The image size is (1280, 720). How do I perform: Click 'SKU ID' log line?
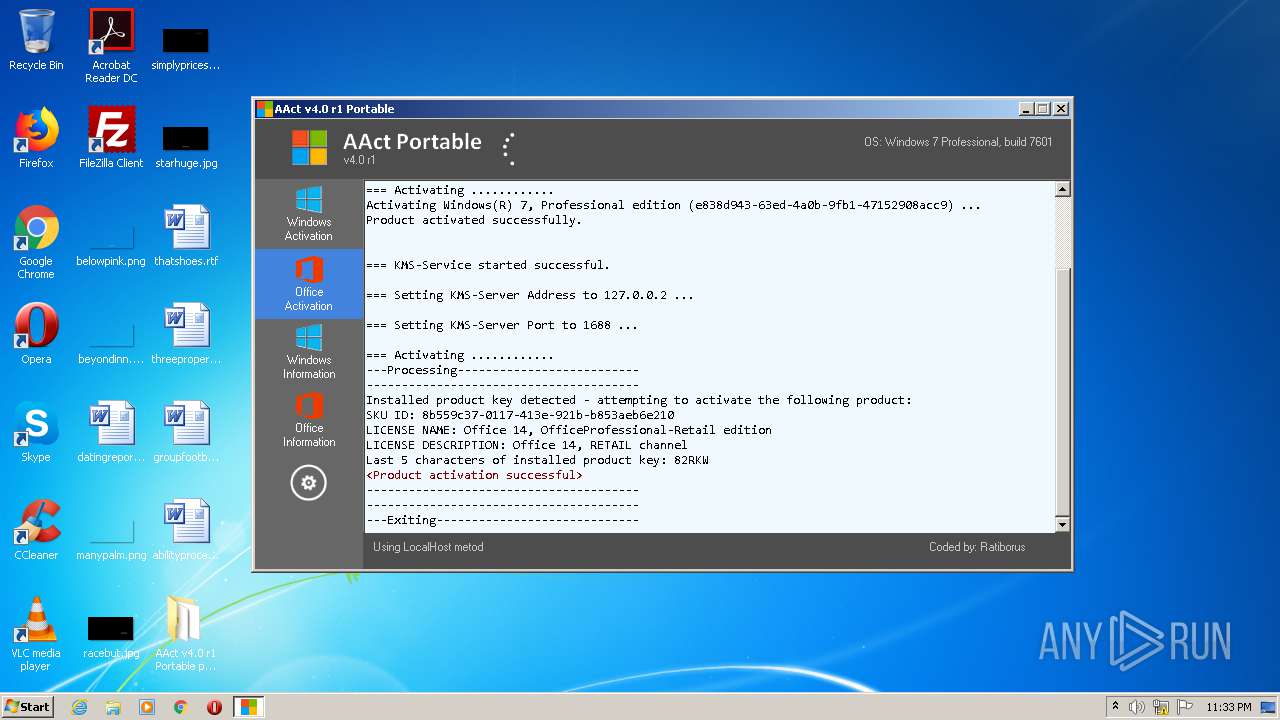coord(520,415)
